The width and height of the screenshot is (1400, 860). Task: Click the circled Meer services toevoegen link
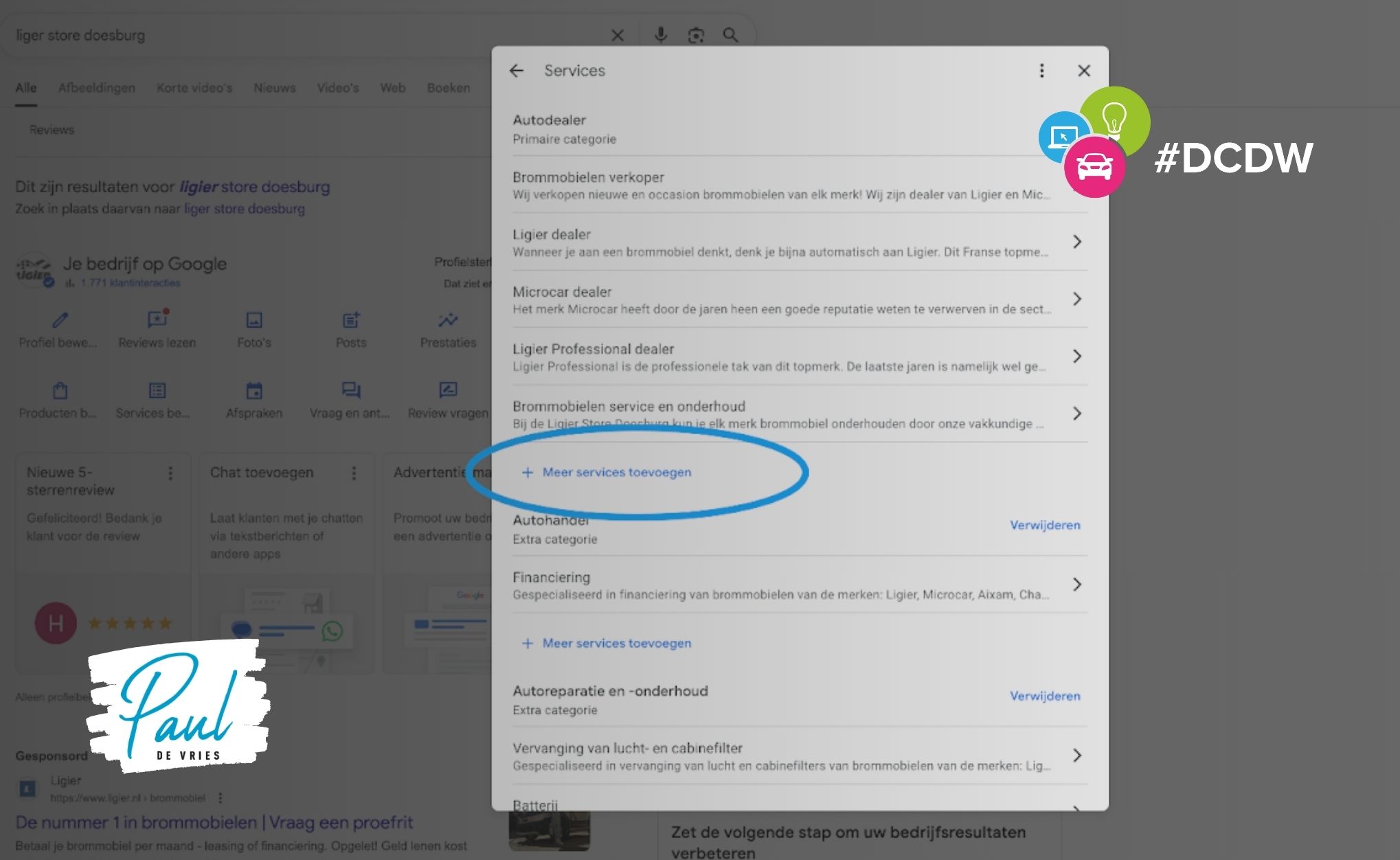(x=616, y=473)
